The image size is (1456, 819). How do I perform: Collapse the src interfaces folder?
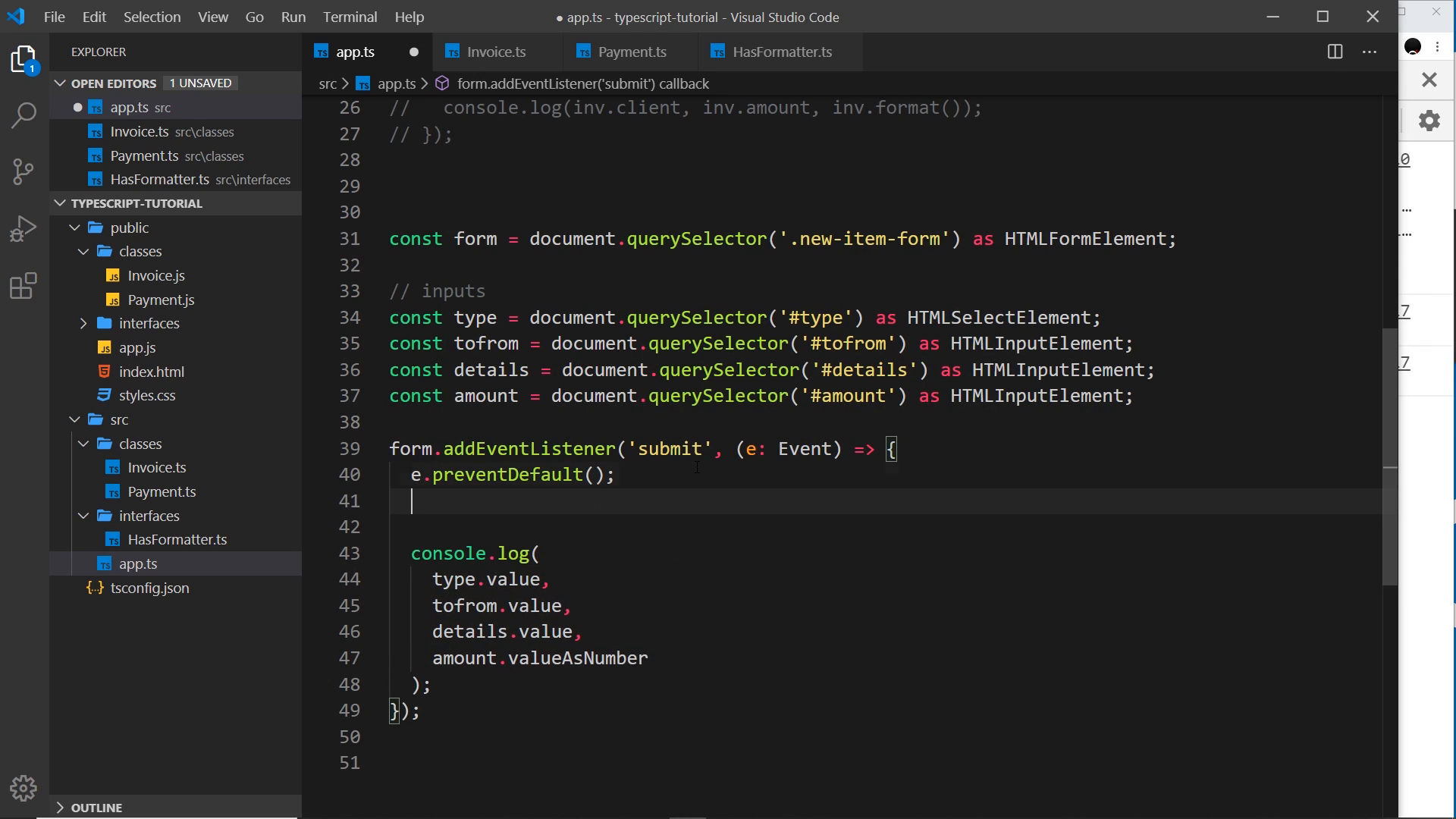click(x=83, y=516)
